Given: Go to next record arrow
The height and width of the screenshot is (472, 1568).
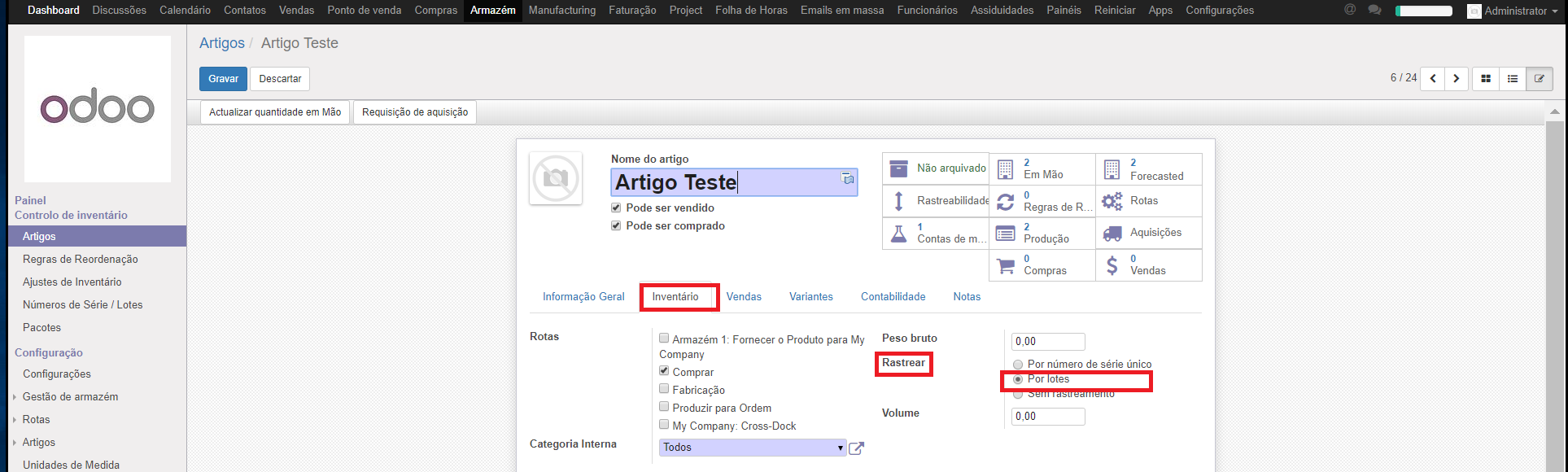Looking at the screenshot, I should [1456, 79].
